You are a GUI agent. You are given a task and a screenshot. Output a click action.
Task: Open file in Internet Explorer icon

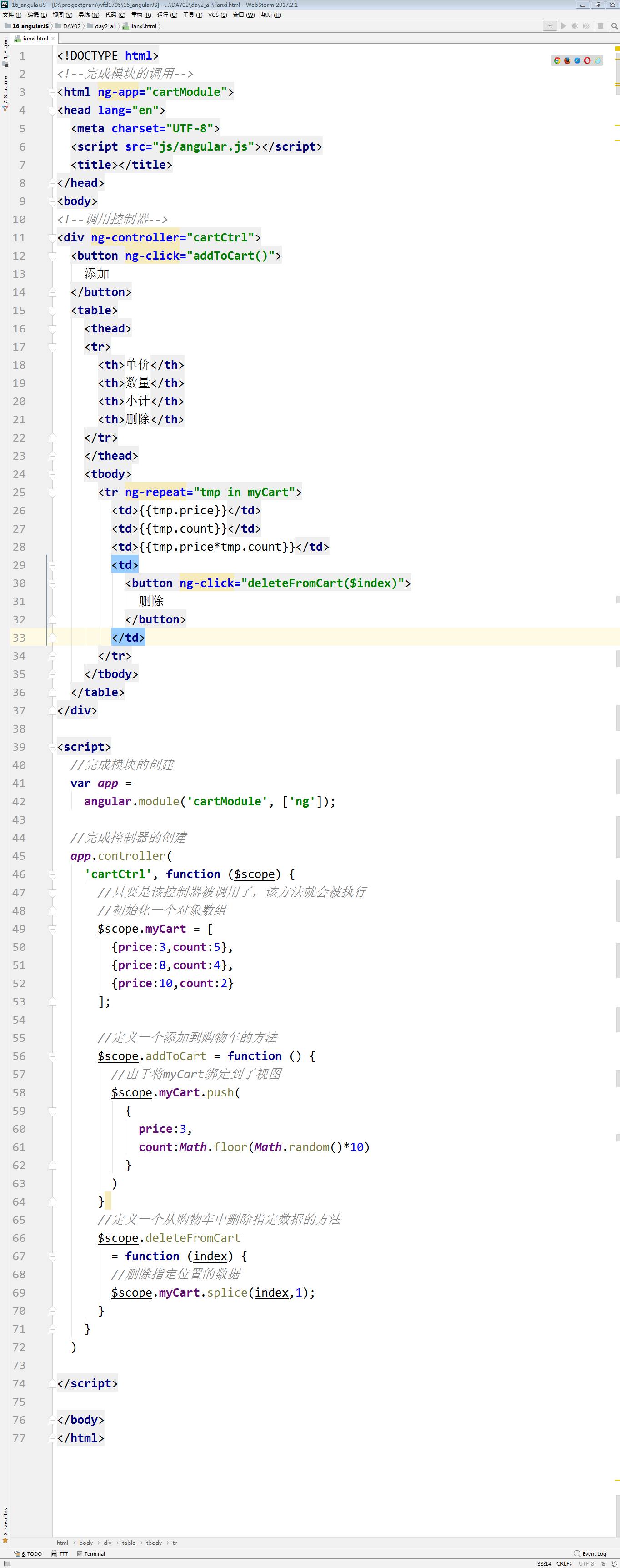click(x=597, y=60)
